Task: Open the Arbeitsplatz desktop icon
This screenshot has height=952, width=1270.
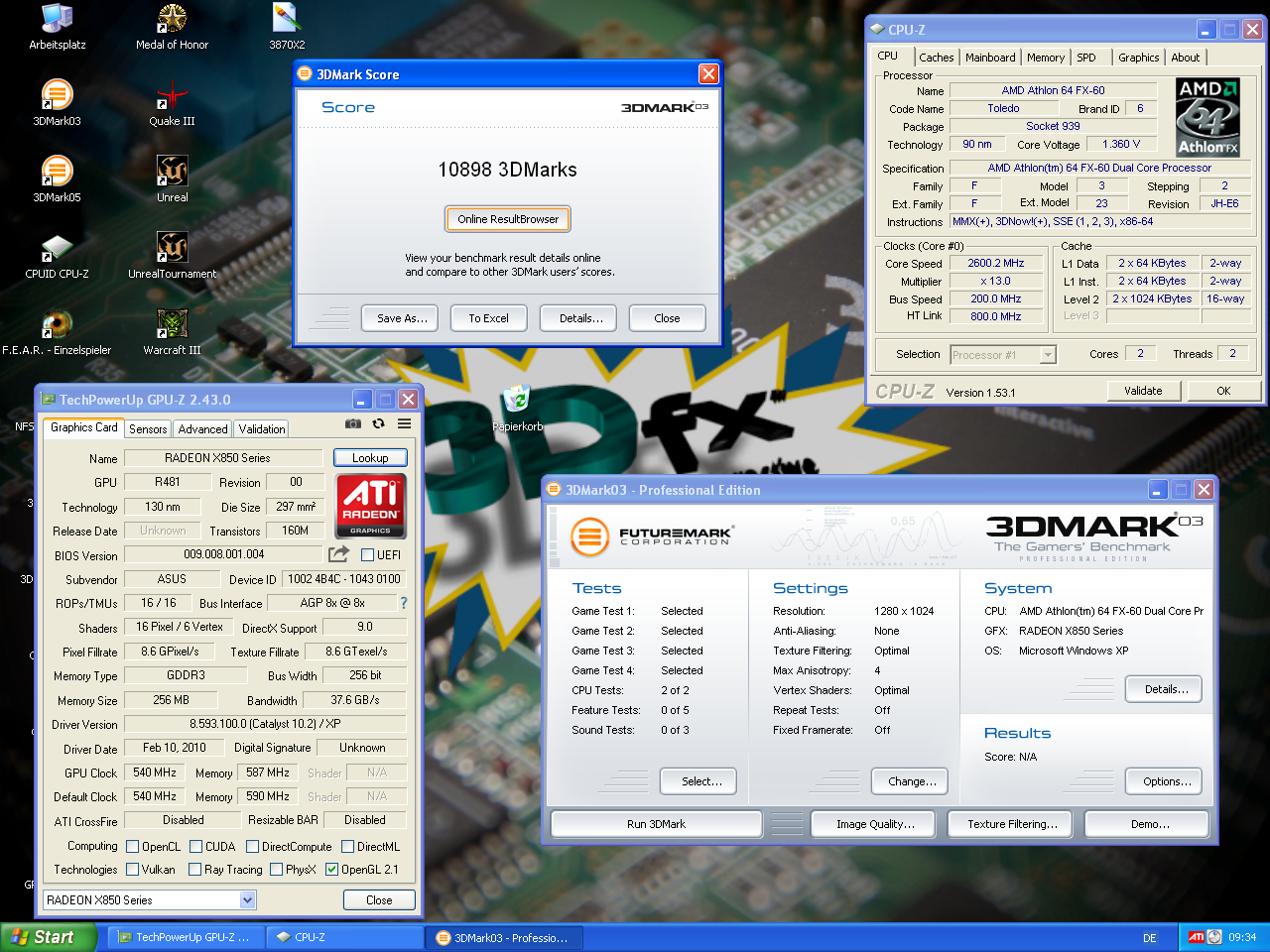Action: pyautogui.click(x=58, y=27)
